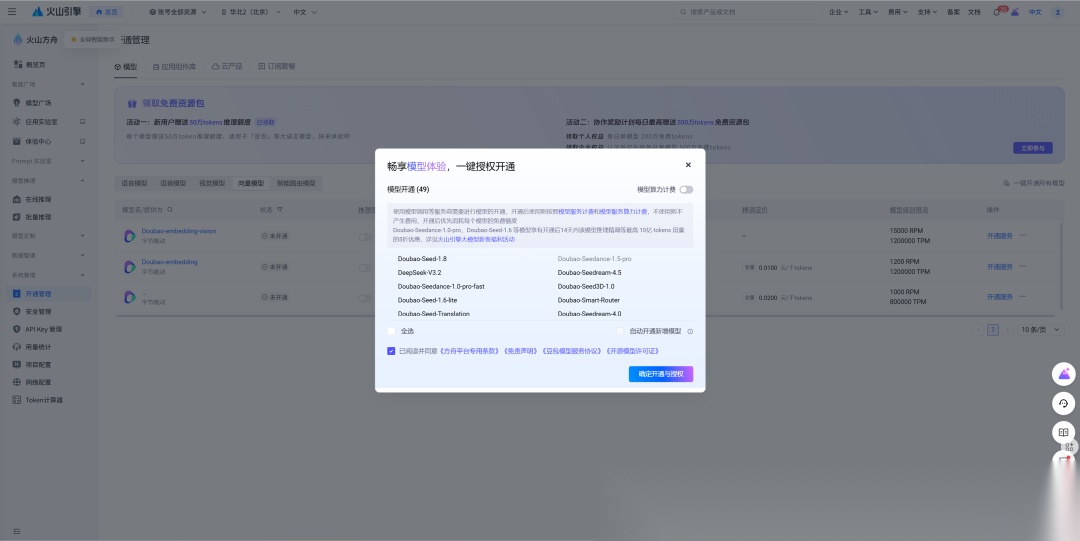Click 开通服务 for the 15000 RPM row
Screen dimensions: 1080x541
[999, 236]
